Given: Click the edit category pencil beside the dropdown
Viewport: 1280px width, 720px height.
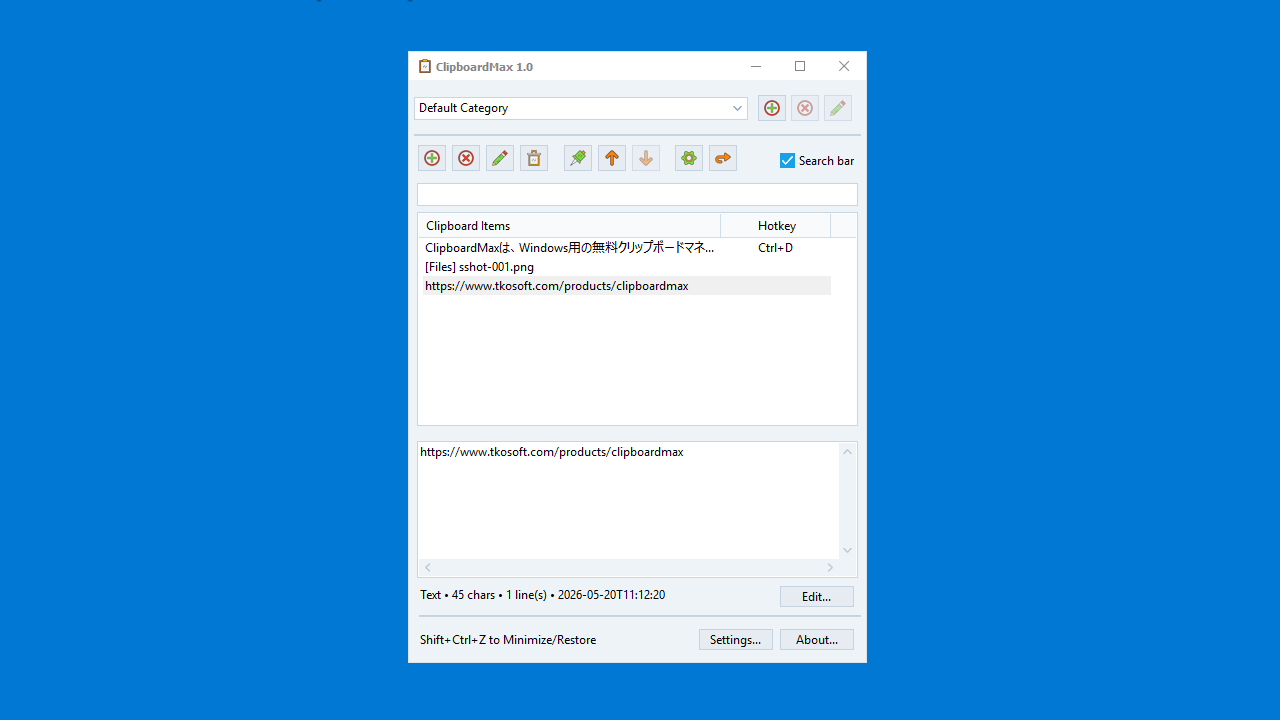Looking at the screenshot, I should pyautogui.click(x=838, y=108).
